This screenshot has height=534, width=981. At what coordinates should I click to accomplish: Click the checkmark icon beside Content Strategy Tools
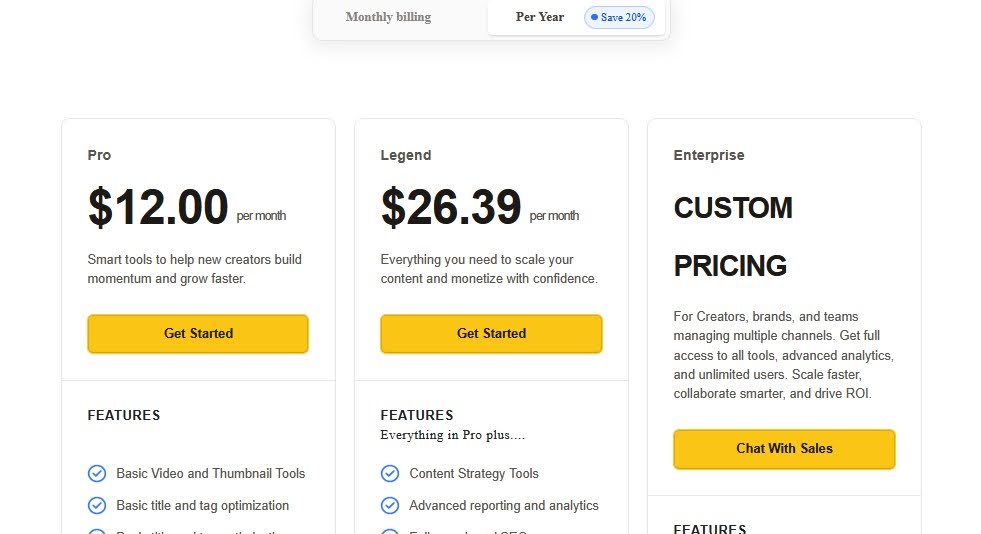pyautogui.click(x=390, y=474)
